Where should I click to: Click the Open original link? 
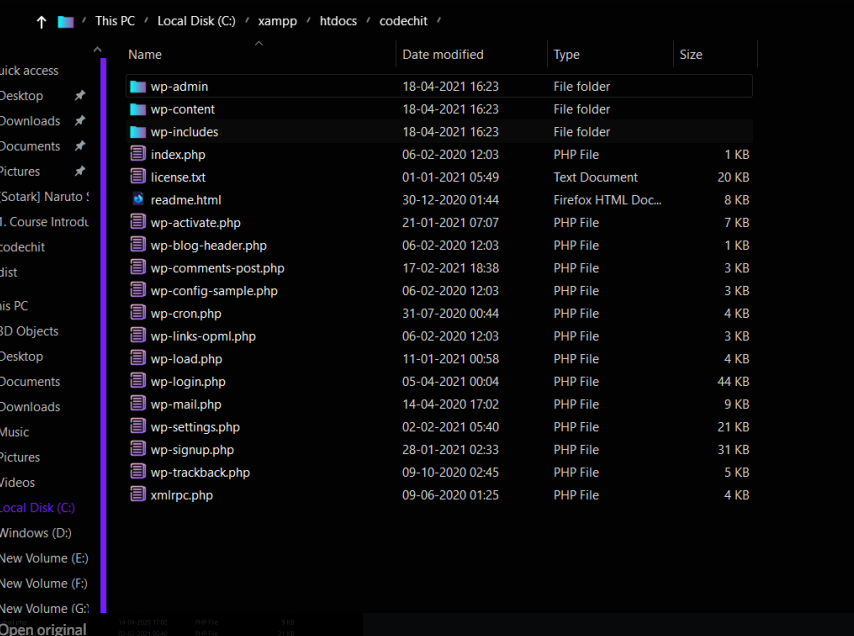click(43, 629)
